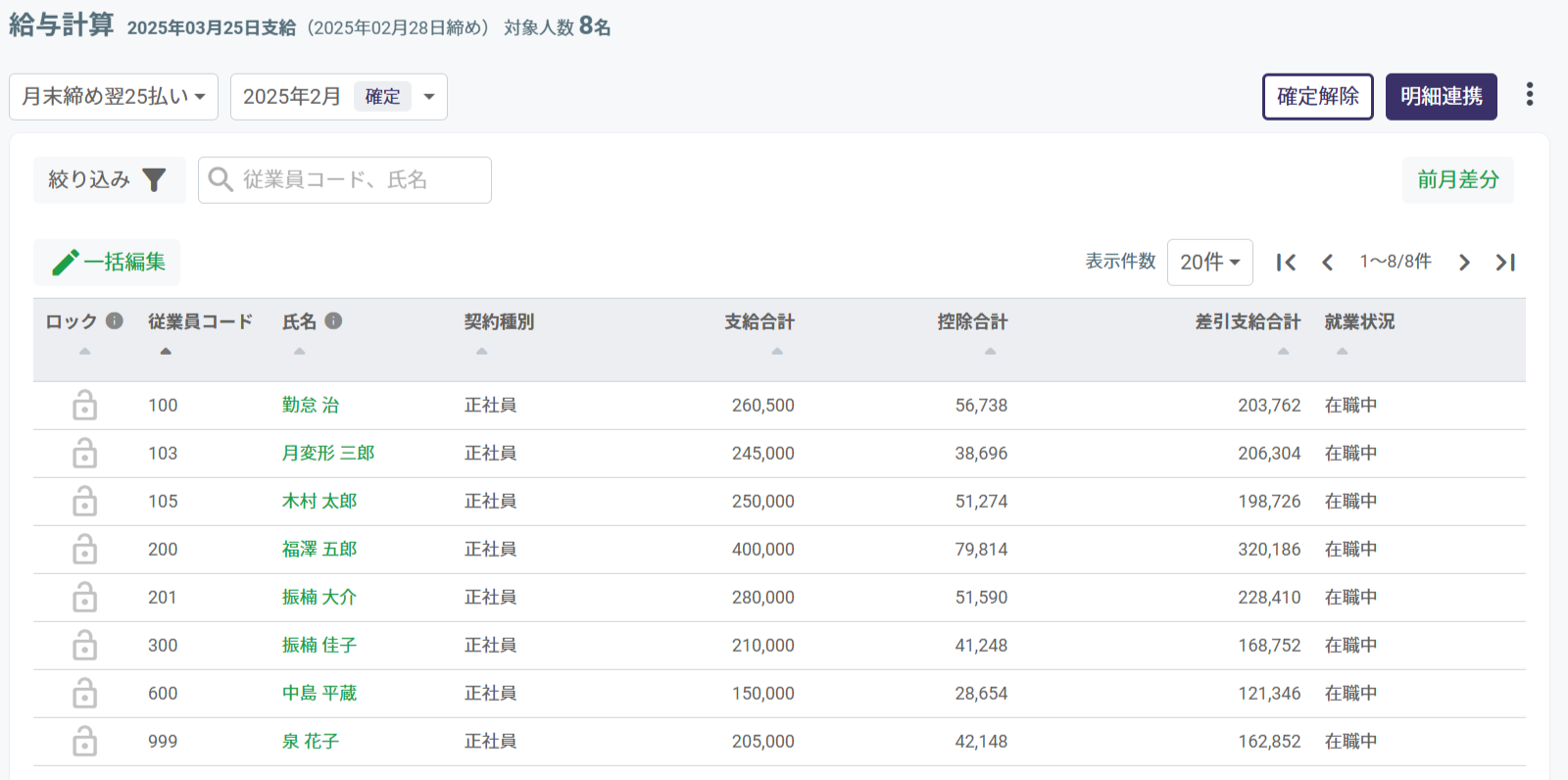This screenshot has width=1568, height=780.
Task: Toggle lock for 福澤 五郎 row
Action: click(x=85, y=550)
